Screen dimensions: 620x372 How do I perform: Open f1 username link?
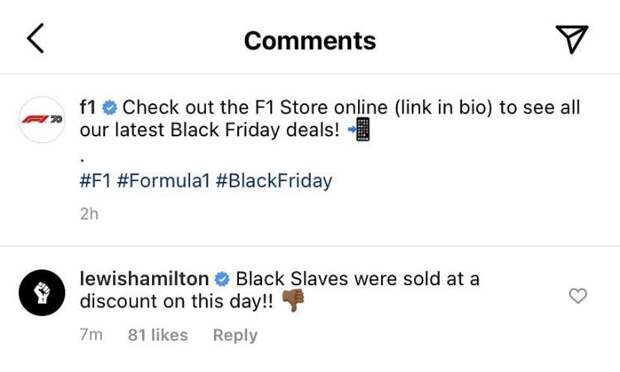click(x=88, y=107)
